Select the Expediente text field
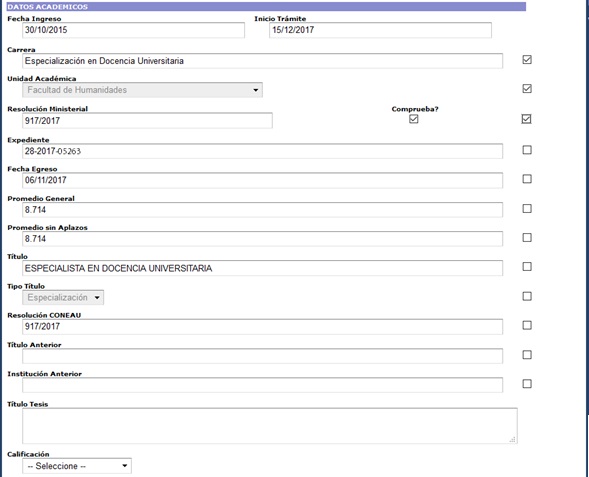The height and width of the screenshot is (477, 589). (262, 151)
